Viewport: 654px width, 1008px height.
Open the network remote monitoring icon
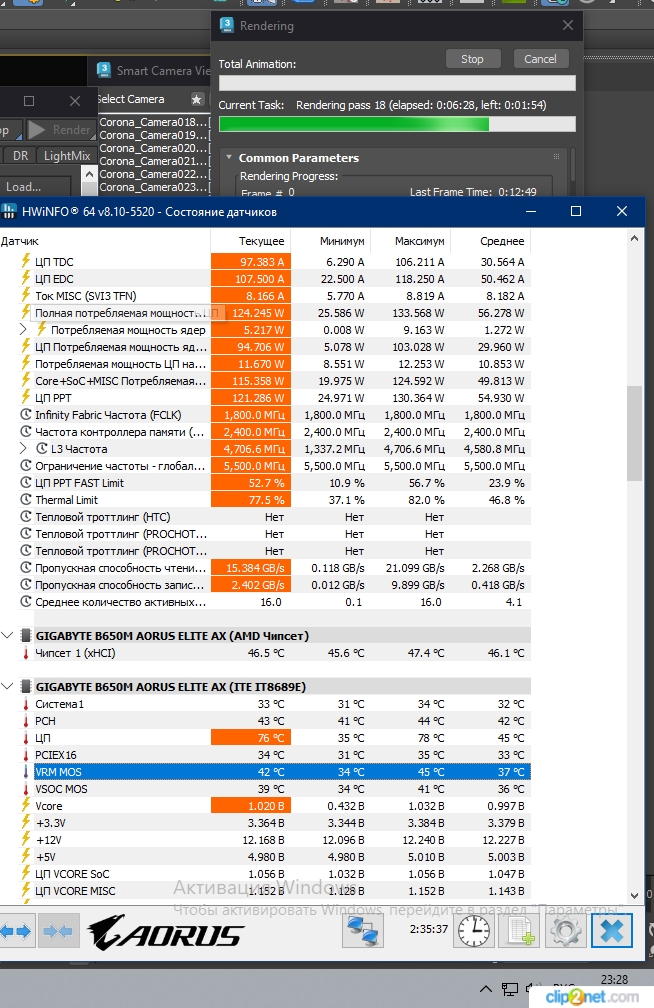363,931
